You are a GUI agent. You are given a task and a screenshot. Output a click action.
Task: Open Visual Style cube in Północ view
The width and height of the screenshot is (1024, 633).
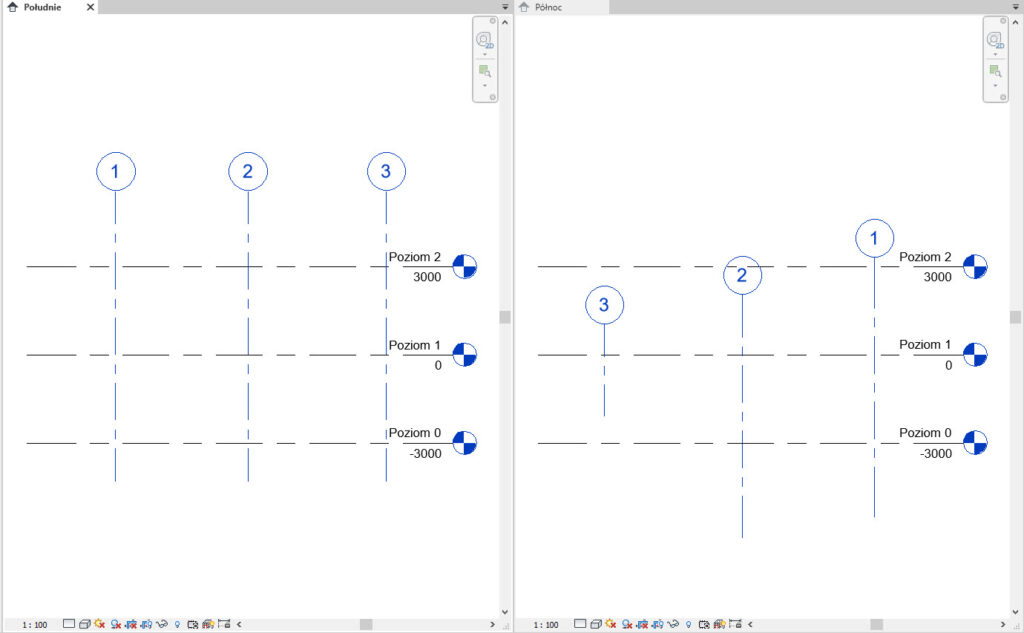click(x=595, y=624)
